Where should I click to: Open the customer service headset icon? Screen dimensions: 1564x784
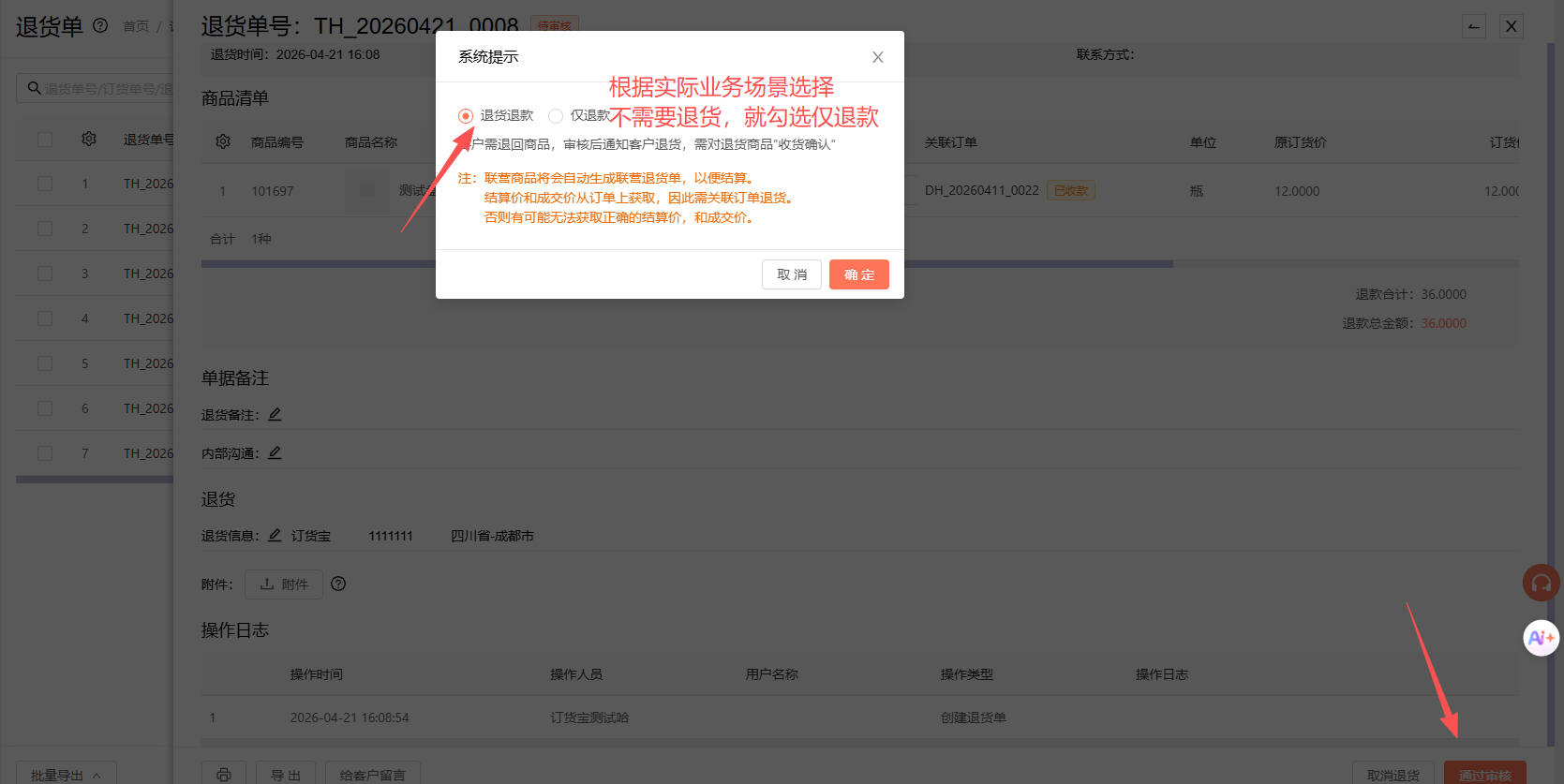pyautogui.click(x=1542, y=584)
